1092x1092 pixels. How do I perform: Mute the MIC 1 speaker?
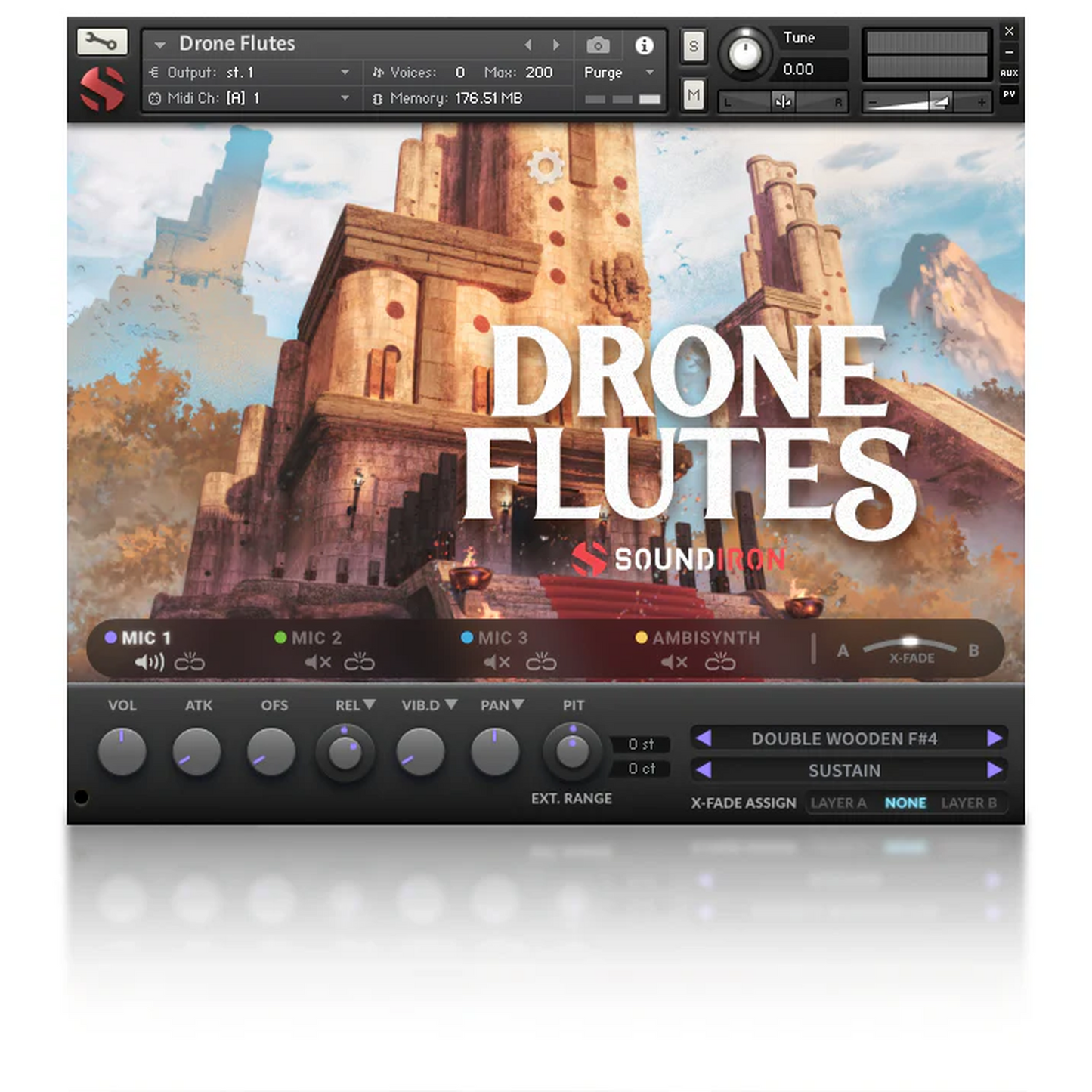[x=149, y=663]
